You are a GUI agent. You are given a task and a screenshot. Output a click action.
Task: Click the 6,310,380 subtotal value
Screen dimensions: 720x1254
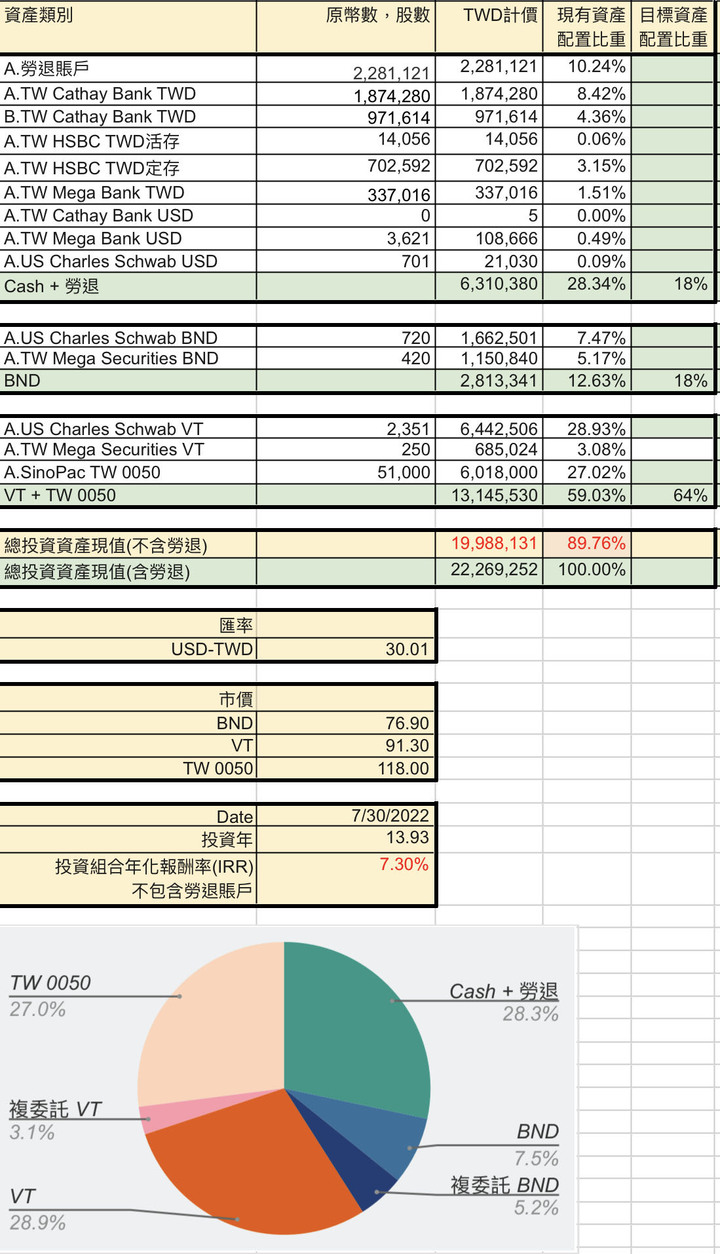489,285
